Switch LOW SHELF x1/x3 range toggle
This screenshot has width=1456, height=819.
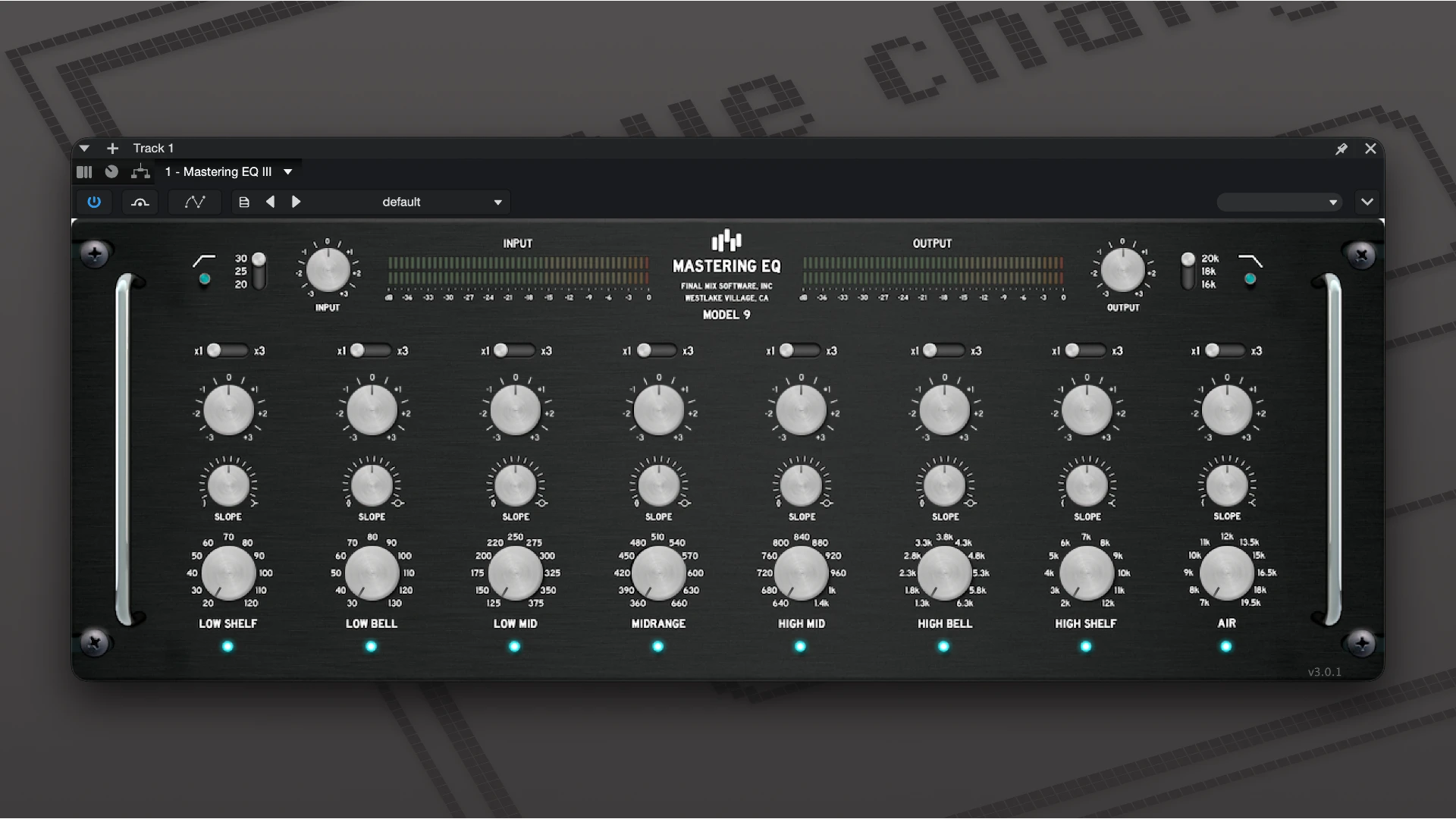[227, 350]
